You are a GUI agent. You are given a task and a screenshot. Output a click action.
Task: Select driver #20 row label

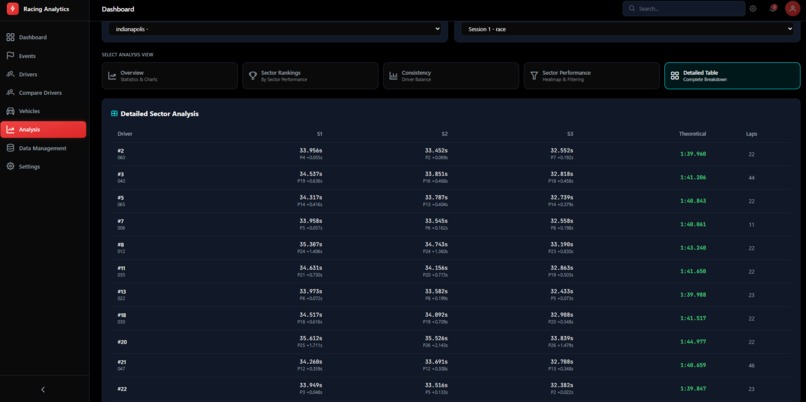pos(122,342)
